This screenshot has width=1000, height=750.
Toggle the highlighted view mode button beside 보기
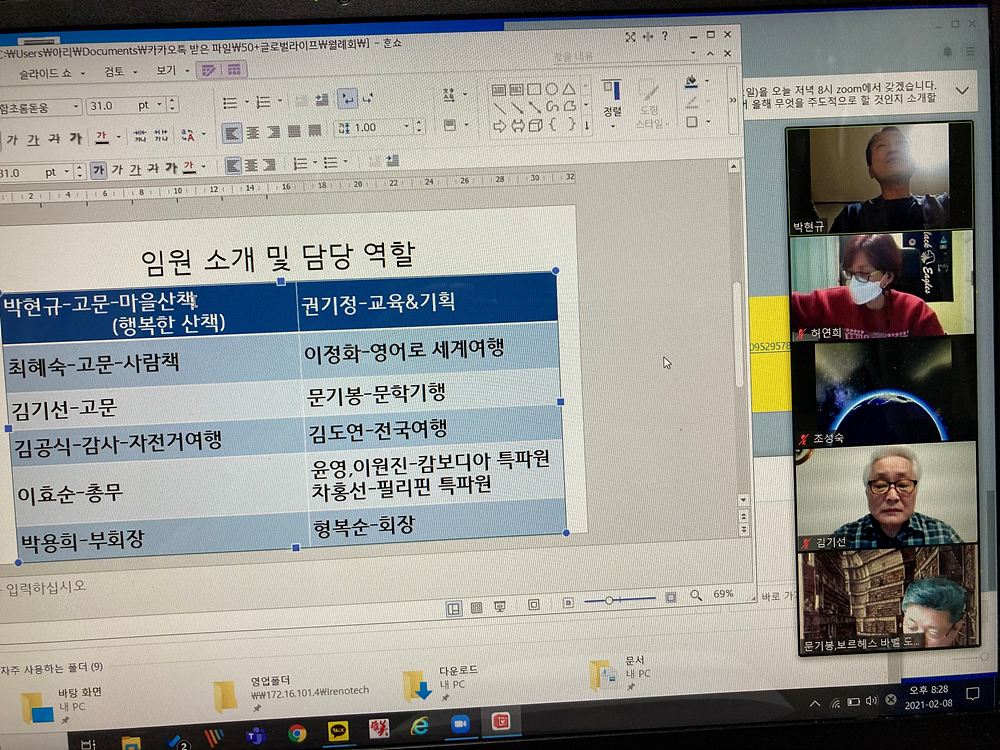[208, 70]
